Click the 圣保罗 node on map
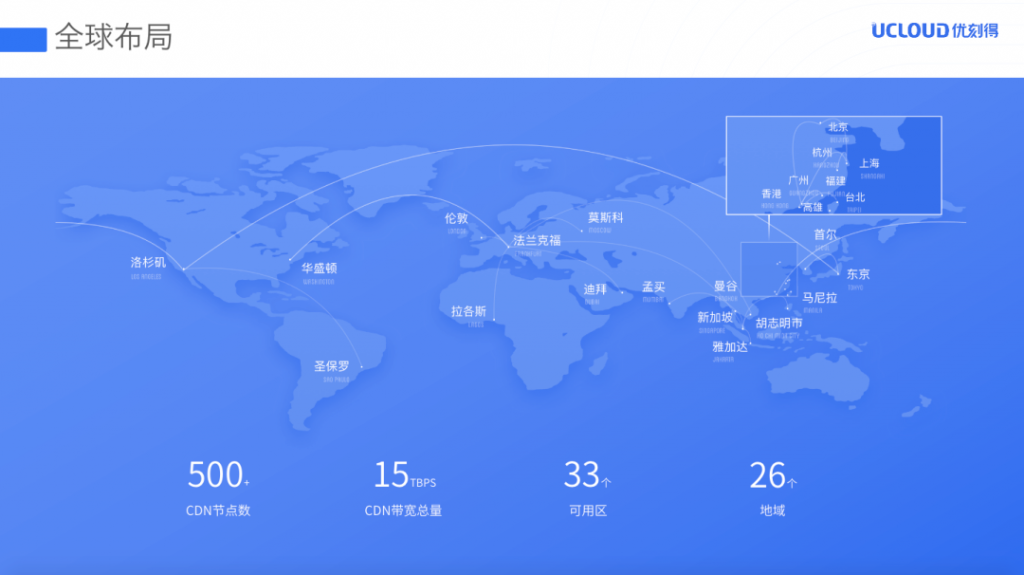Screen dimensions: 1024x575 (332, 366)
